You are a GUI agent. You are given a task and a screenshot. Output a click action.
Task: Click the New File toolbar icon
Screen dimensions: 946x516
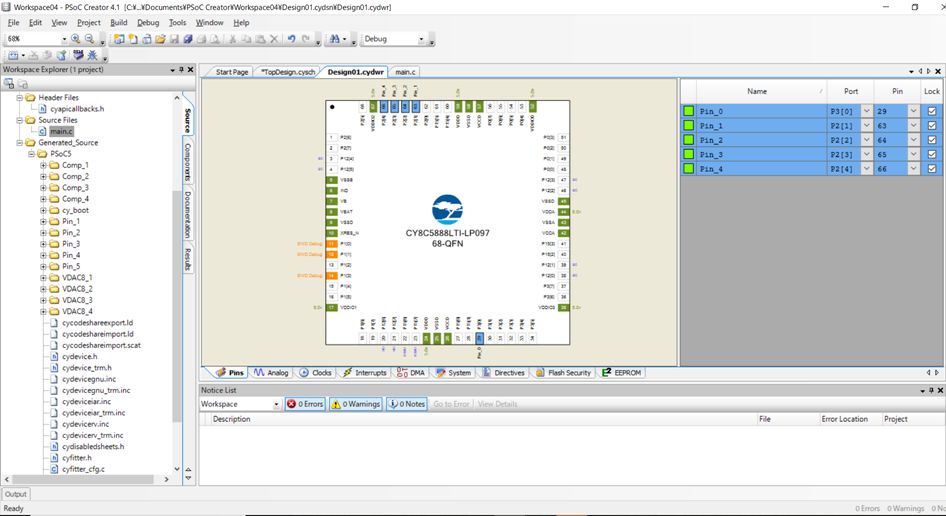pyautogui.click(x=133, y=39)
